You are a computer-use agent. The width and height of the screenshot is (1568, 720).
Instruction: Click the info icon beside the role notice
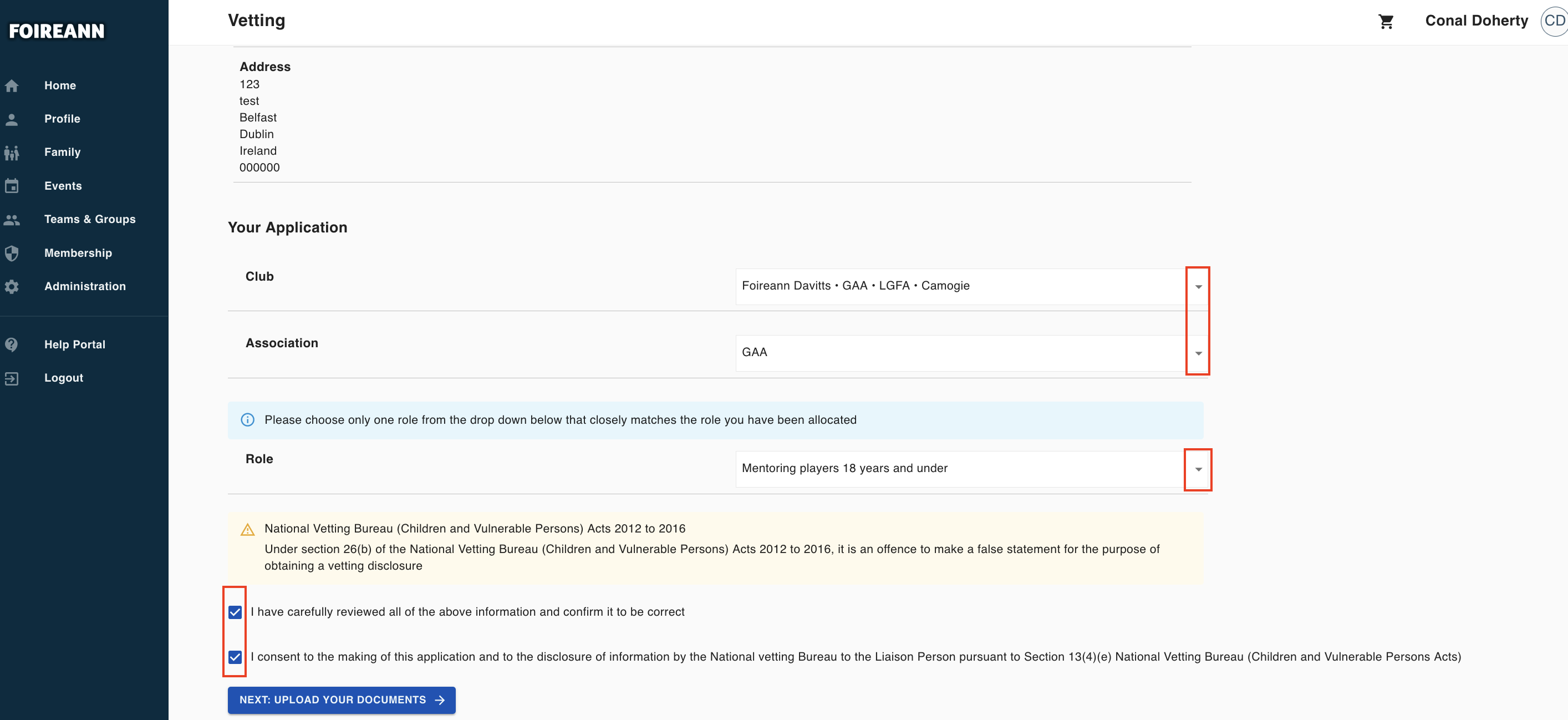[247, 420]
